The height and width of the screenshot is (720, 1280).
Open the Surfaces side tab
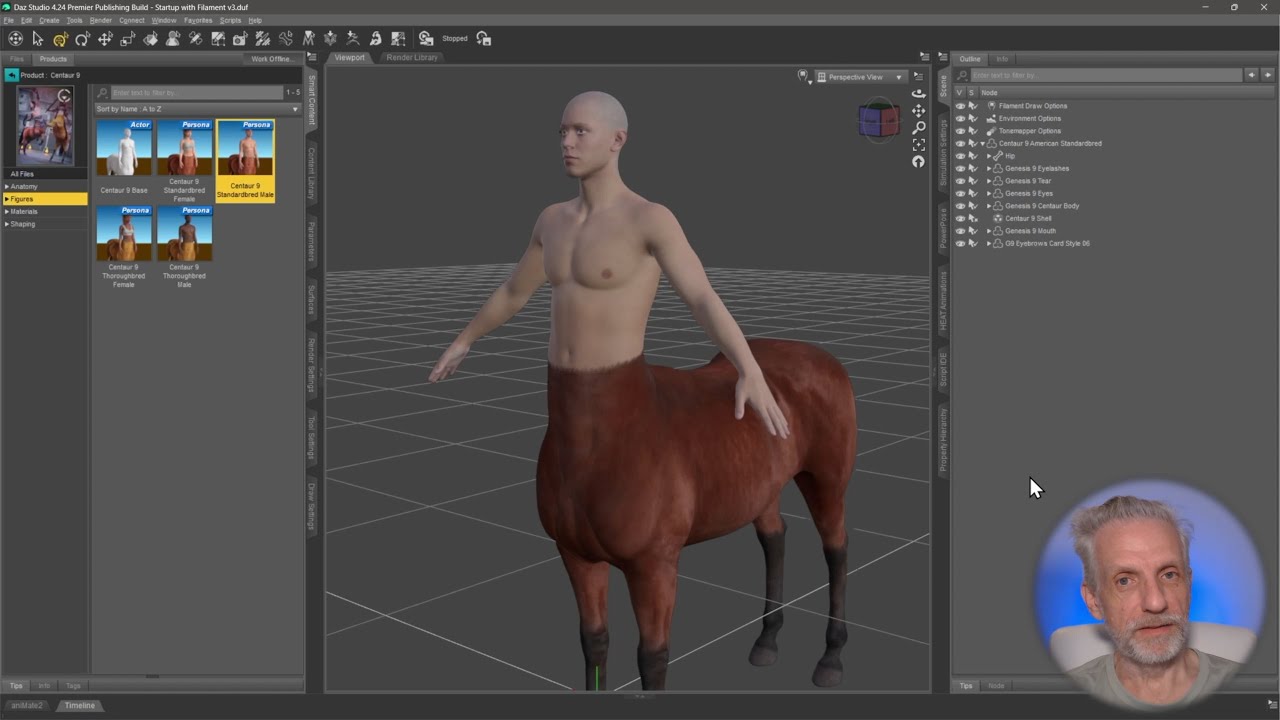pos(312,298)
